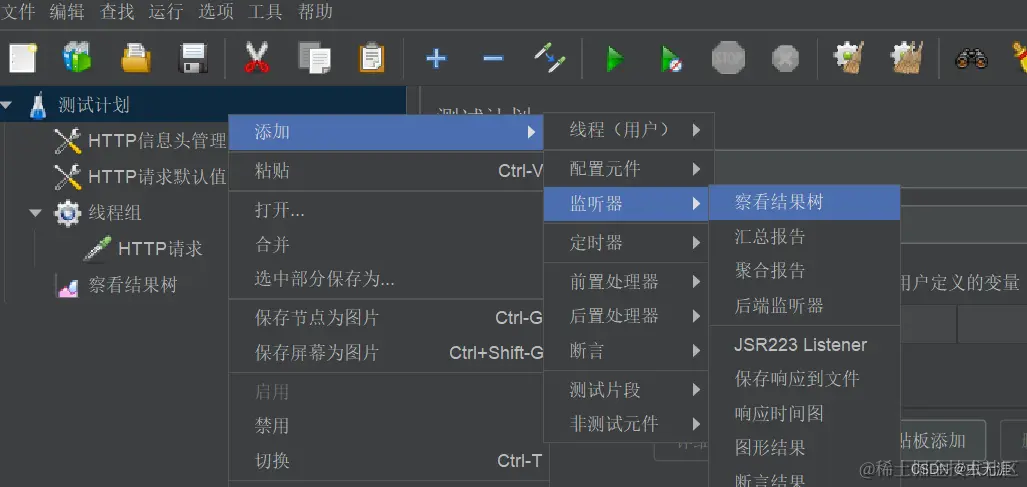
Task: Select 添加 in the context menu
Action: pyautogui.click(x=386, y=132)
